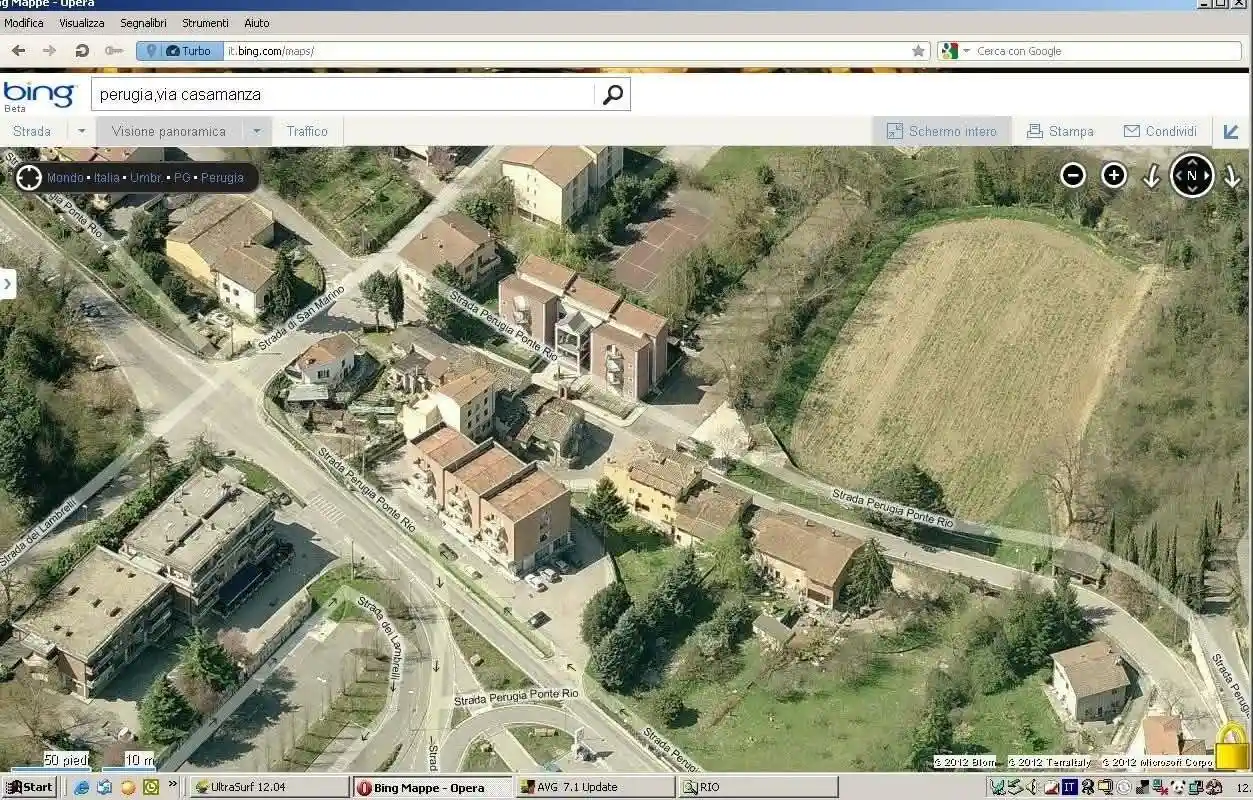Image resolution: width=1253 pixels, height=800 pixels.
Task: Switch to Bing Mappe - Opera taskbar window
Action: click(432, 787)
